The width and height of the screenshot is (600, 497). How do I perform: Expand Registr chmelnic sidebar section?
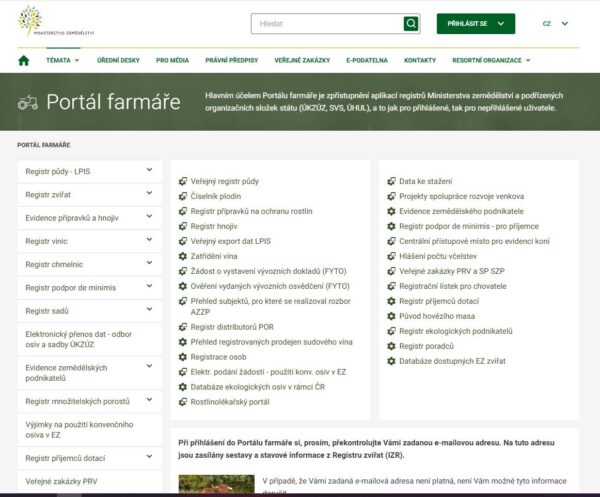tap(149, 263)
